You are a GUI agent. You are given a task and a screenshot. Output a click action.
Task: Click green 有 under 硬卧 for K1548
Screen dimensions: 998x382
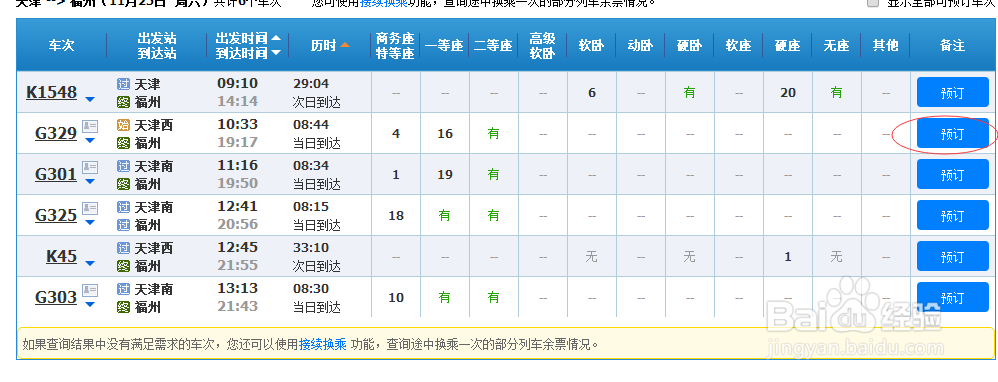[689, 92]
